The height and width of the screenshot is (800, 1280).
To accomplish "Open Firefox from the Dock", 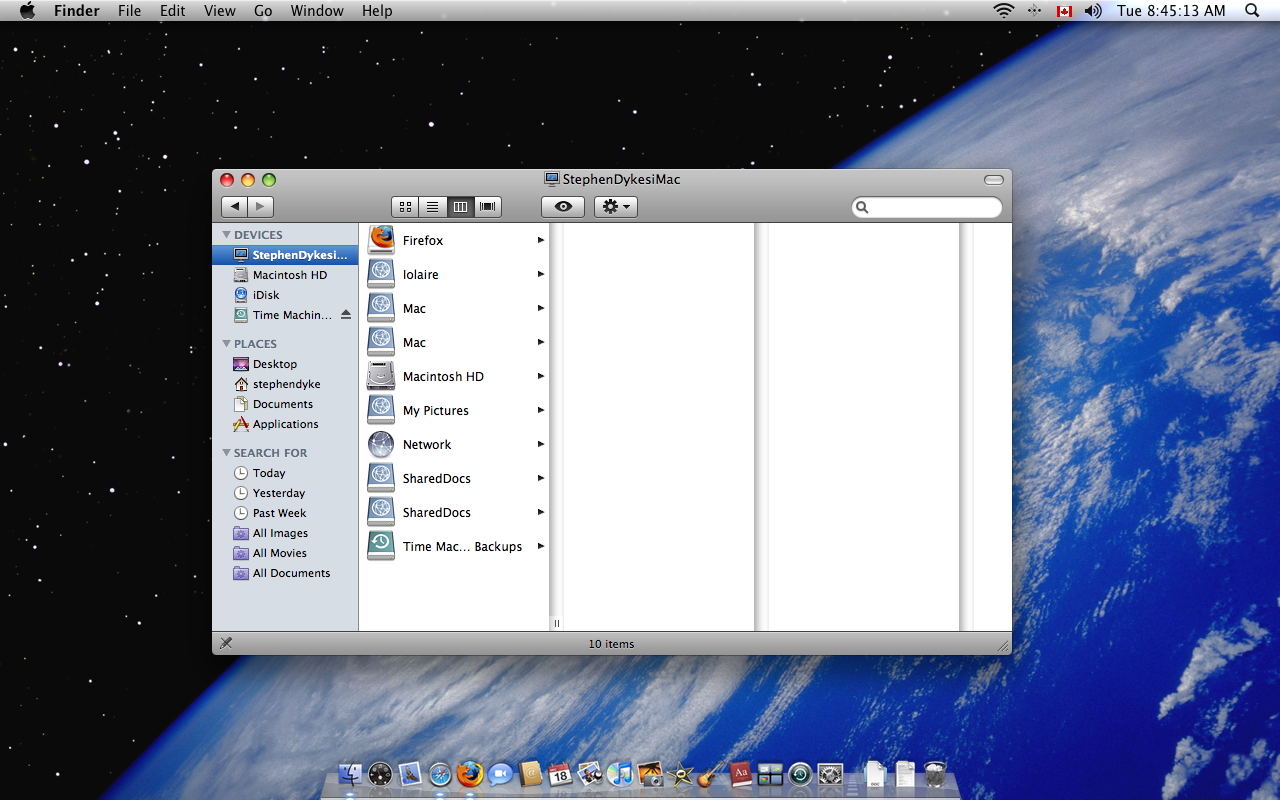I will [470, 773].
